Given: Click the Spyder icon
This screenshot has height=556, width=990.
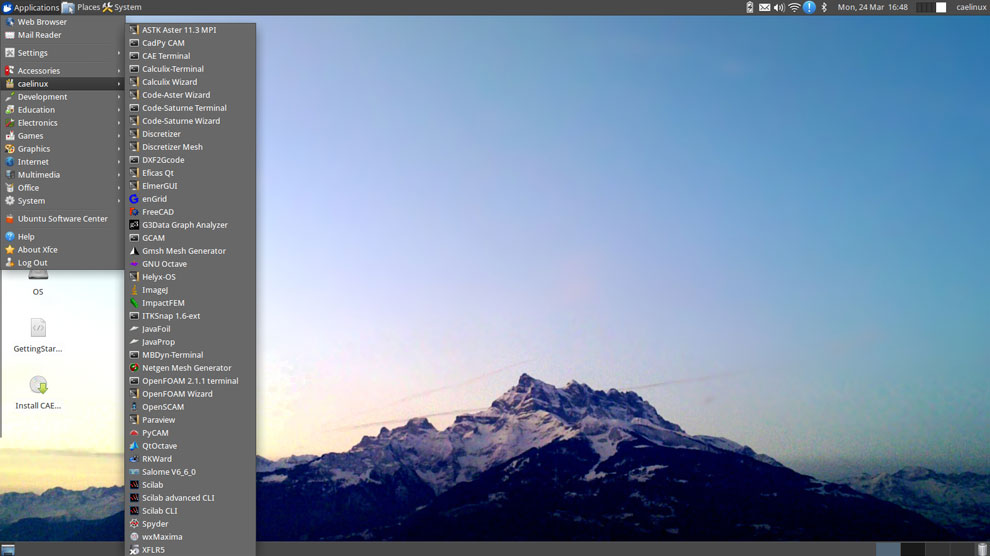Looking at the screenshot, I should [134, 524].
